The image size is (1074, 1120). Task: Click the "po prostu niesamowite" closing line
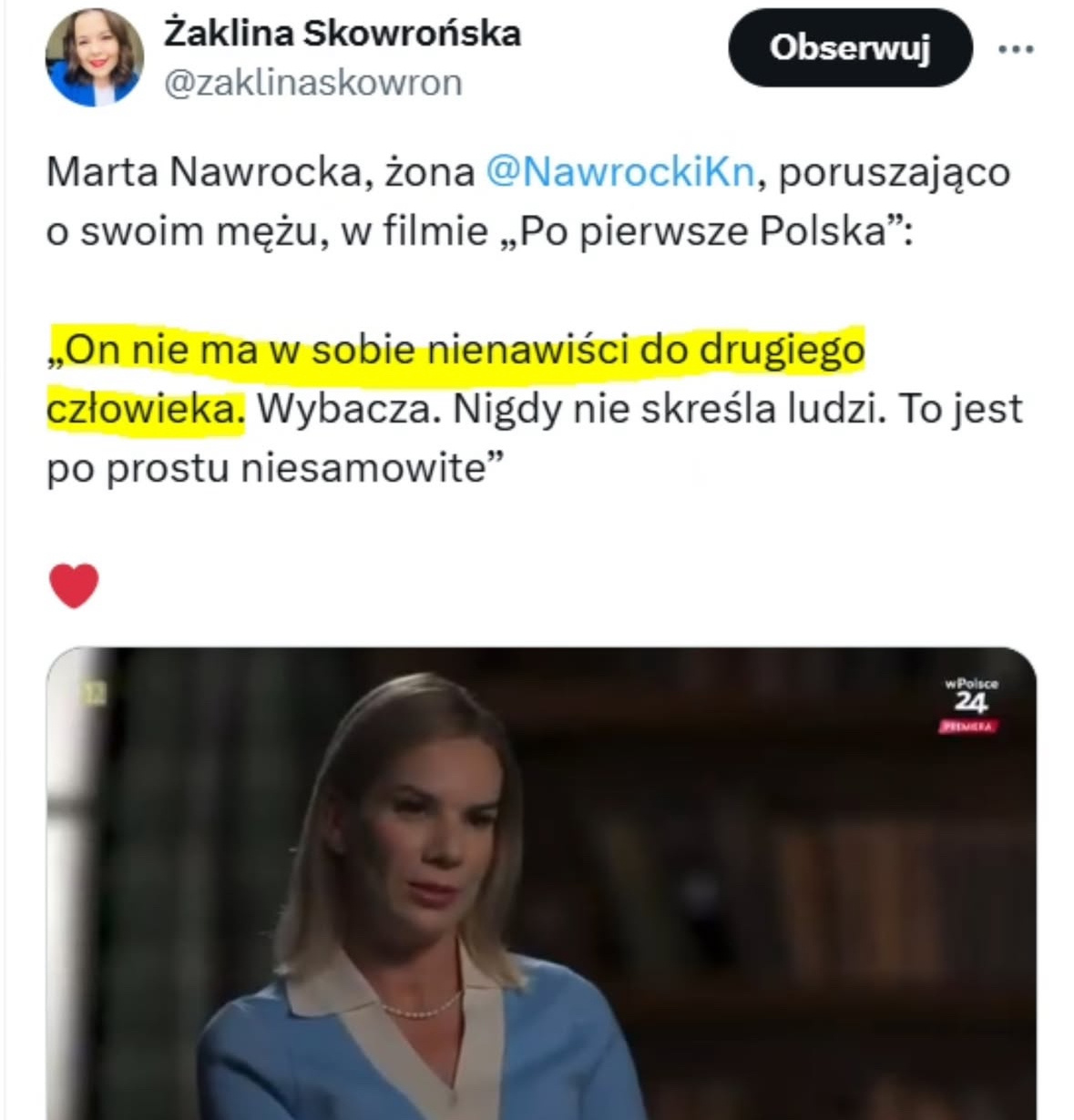click(x=275, y=469)
